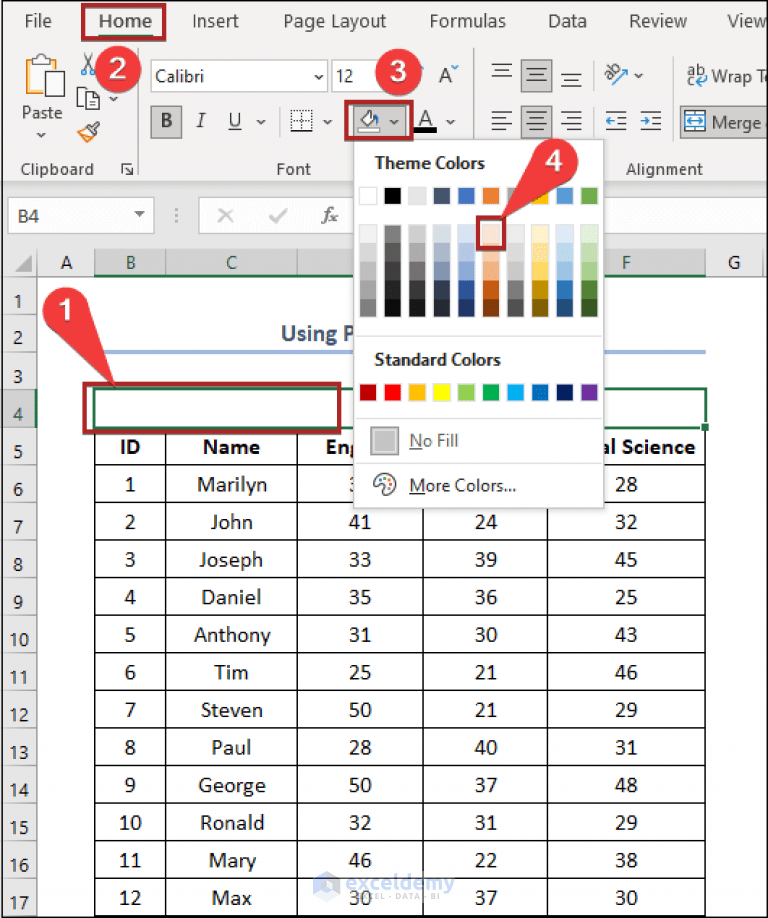Toggle Italic formatting
The width and height of the screenshot is (768, 918).
pyautogui.click(x=201, y=121)
